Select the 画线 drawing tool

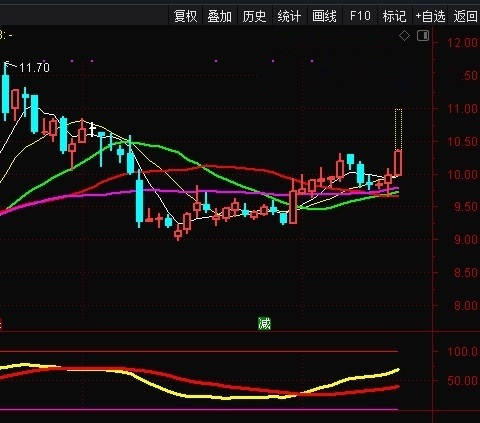324,16
